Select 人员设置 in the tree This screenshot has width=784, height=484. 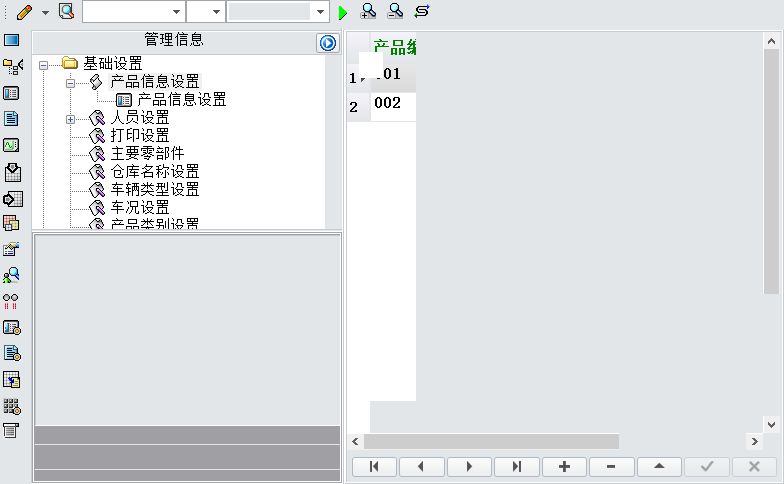140,118
